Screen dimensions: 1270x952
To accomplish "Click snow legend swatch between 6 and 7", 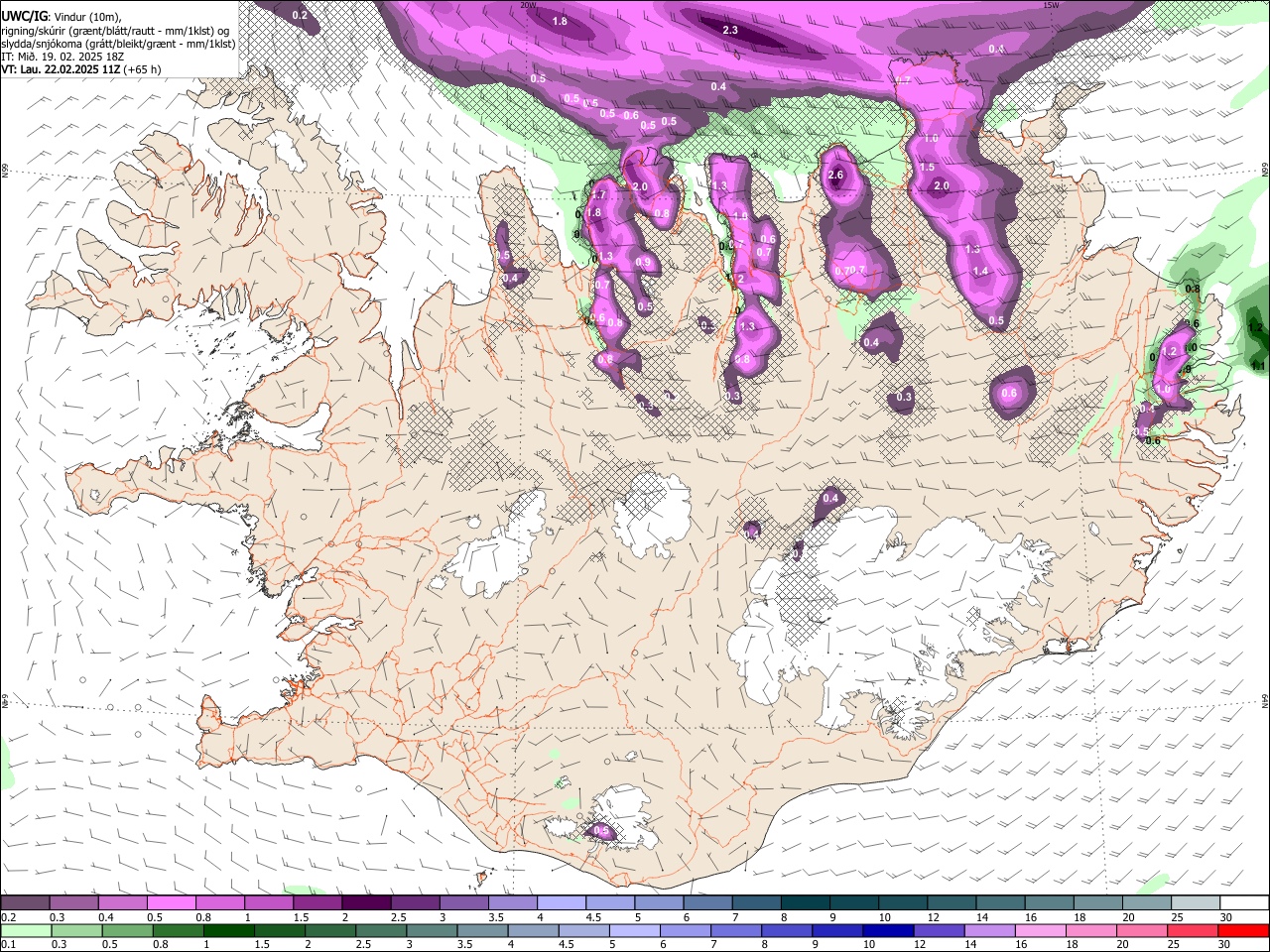I will pos(707,903).
